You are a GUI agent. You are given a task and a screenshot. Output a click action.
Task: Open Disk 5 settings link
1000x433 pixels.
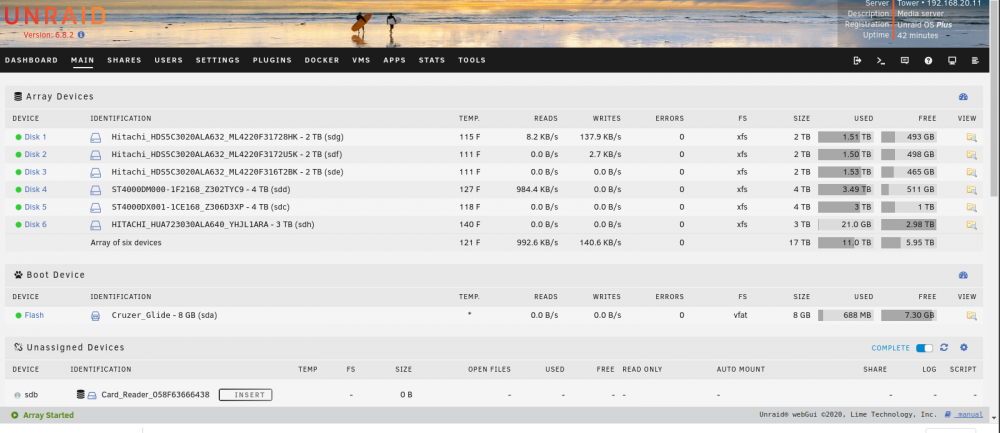35,207
